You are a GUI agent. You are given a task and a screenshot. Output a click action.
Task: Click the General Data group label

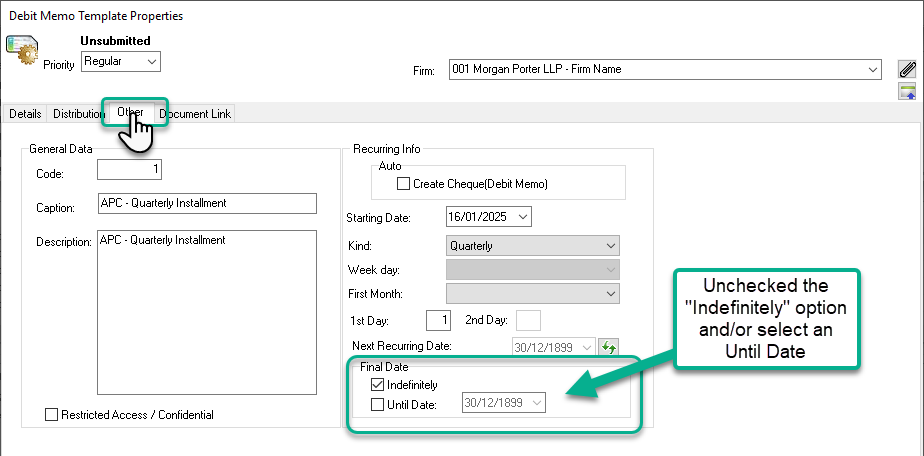pyautogui.click(x=61, y=148)
